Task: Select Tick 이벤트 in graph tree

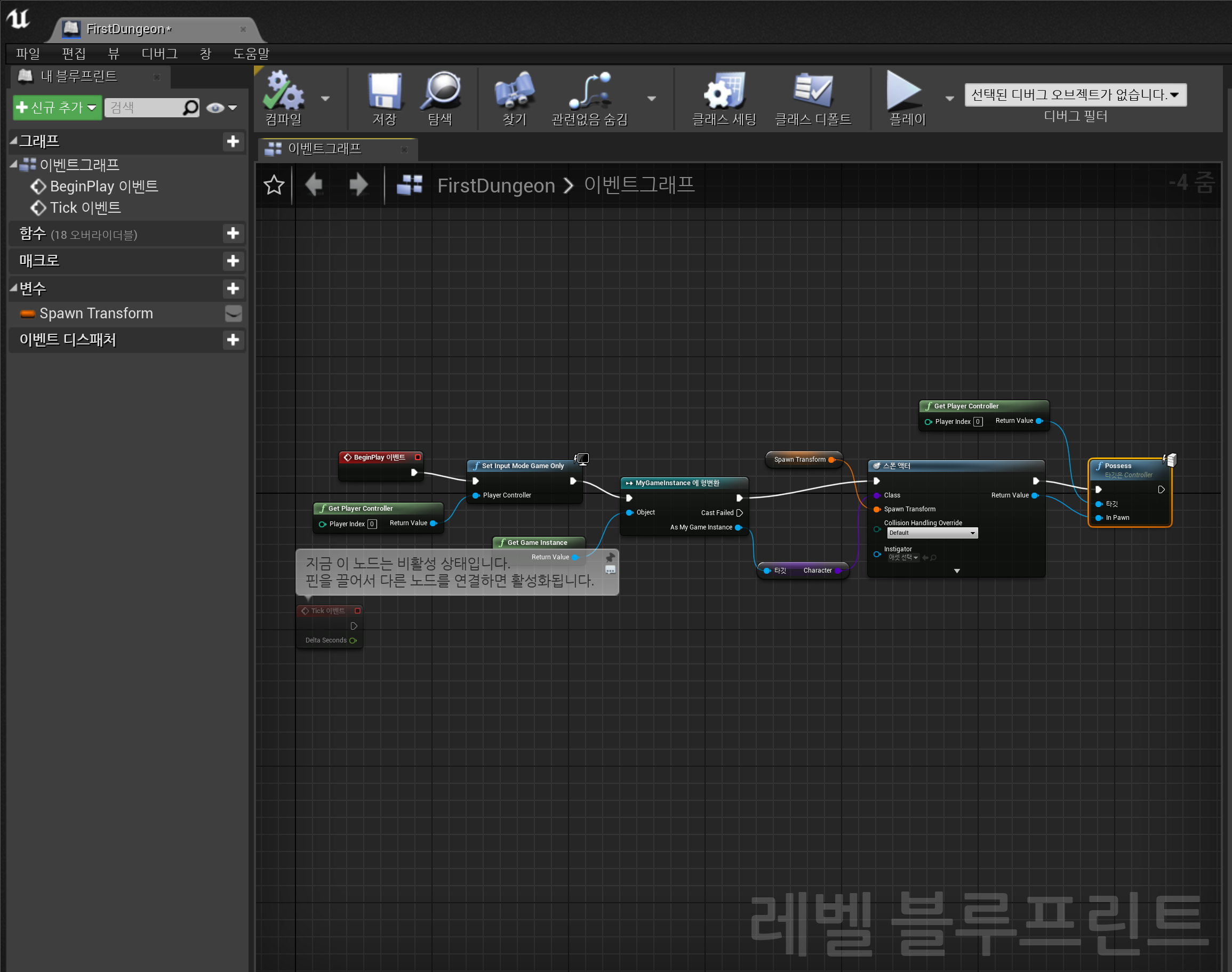Action: pyautogui.click(x=85, y=208)
